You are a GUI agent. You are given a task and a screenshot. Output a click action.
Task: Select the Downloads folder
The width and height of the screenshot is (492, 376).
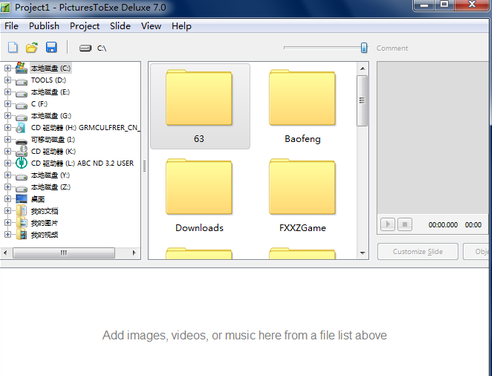click(199, 195)
